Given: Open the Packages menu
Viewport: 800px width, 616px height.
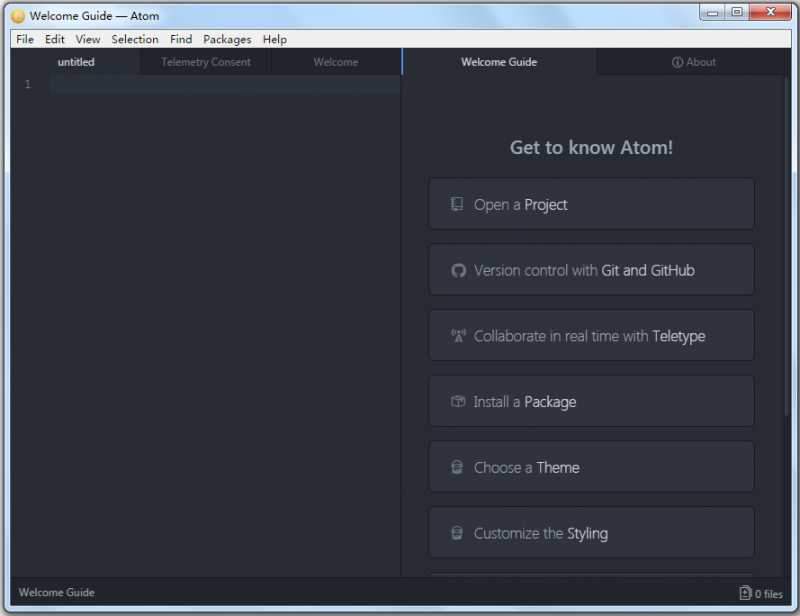Looking at the screenshot, I should (227, 39).
